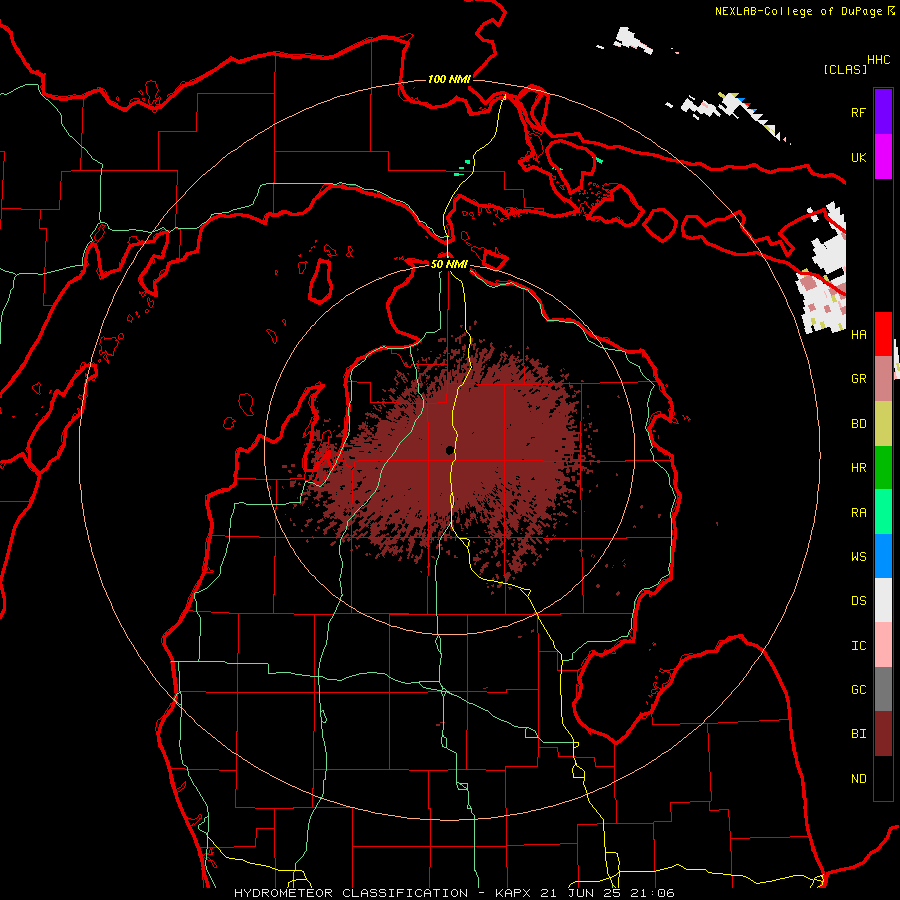The image size is (900, 900).
Task: Click the RA light green legend swatch
Action: coord(883,512)
